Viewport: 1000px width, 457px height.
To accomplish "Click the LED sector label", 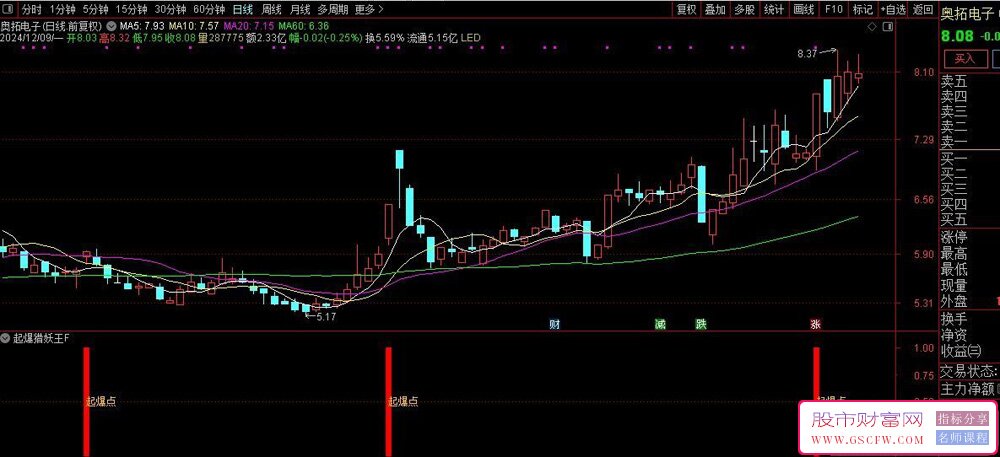I will tap(470, 38).
